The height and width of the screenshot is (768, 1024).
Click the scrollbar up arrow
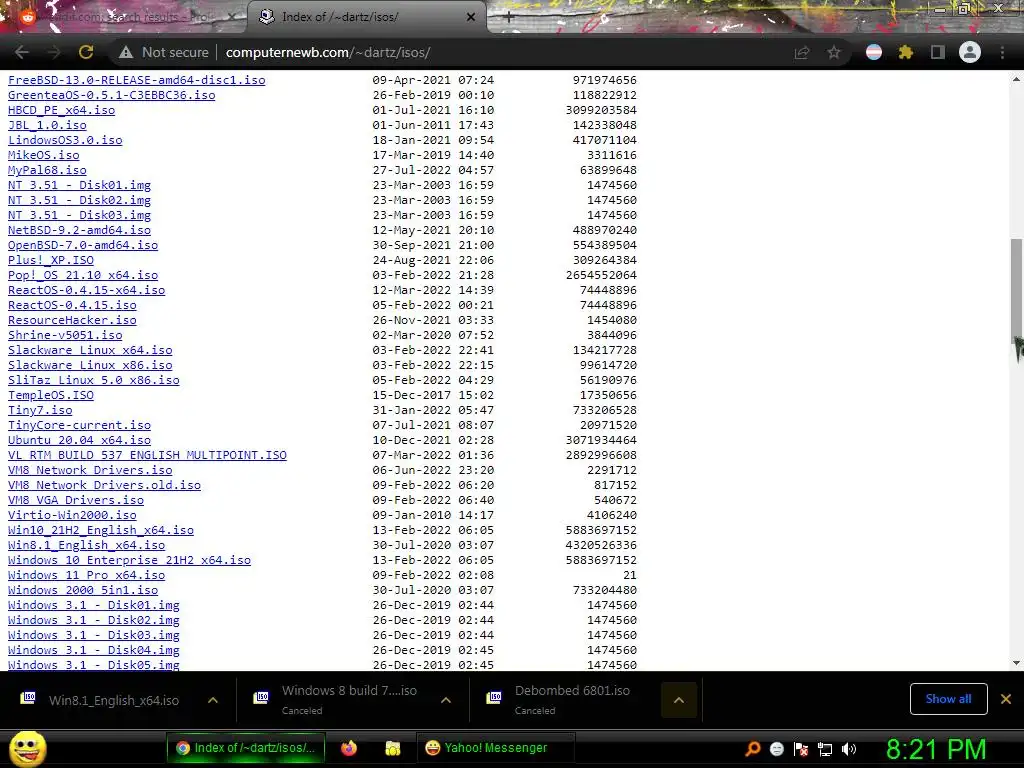(x=1016, y=79)
